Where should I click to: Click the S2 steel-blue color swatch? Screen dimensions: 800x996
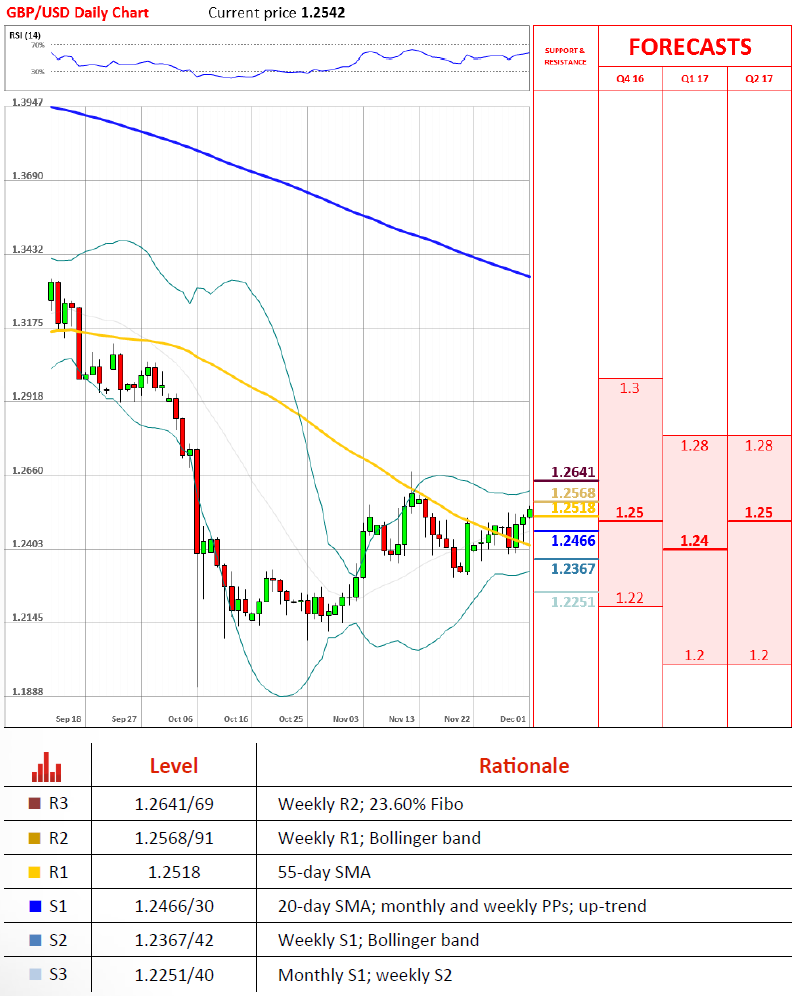pos(35,940)
